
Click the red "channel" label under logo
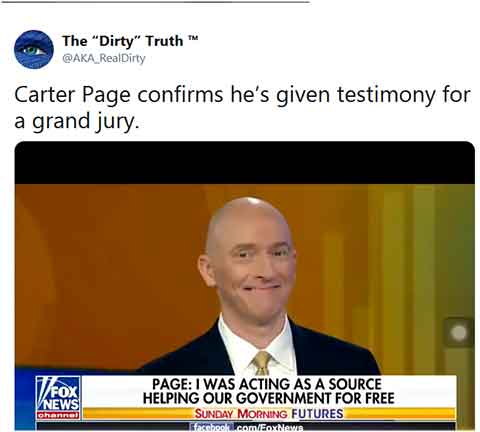click(x=58, y=415)
